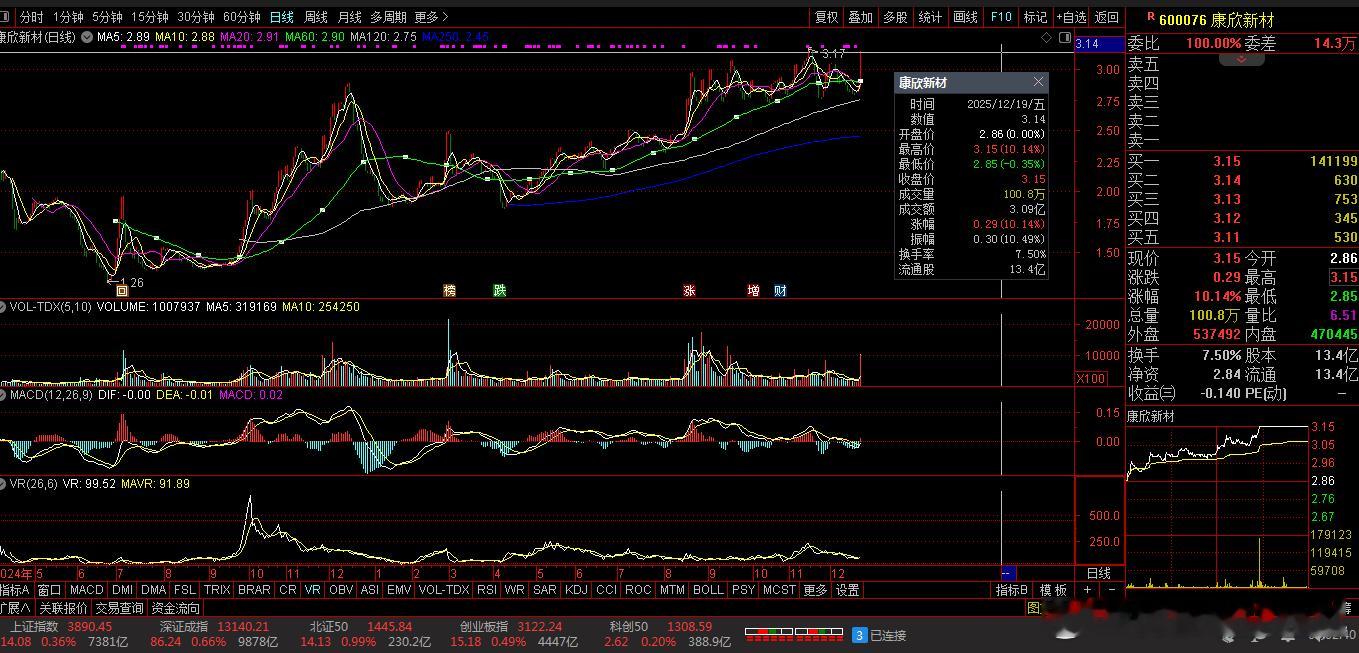The image size is (1359, 653).
Task: Click the F10 company info button
Action: click(x=1000, y=17)
